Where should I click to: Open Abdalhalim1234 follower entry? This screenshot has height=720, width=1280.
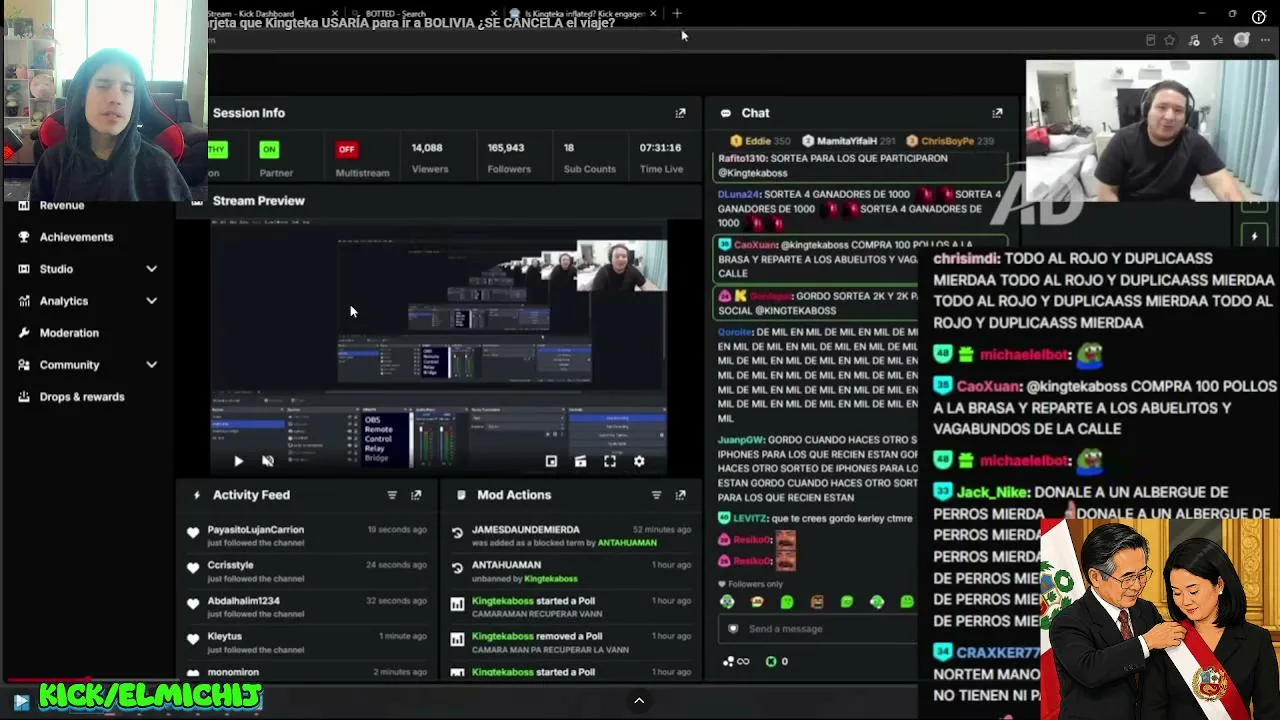(x=243, y=601)
